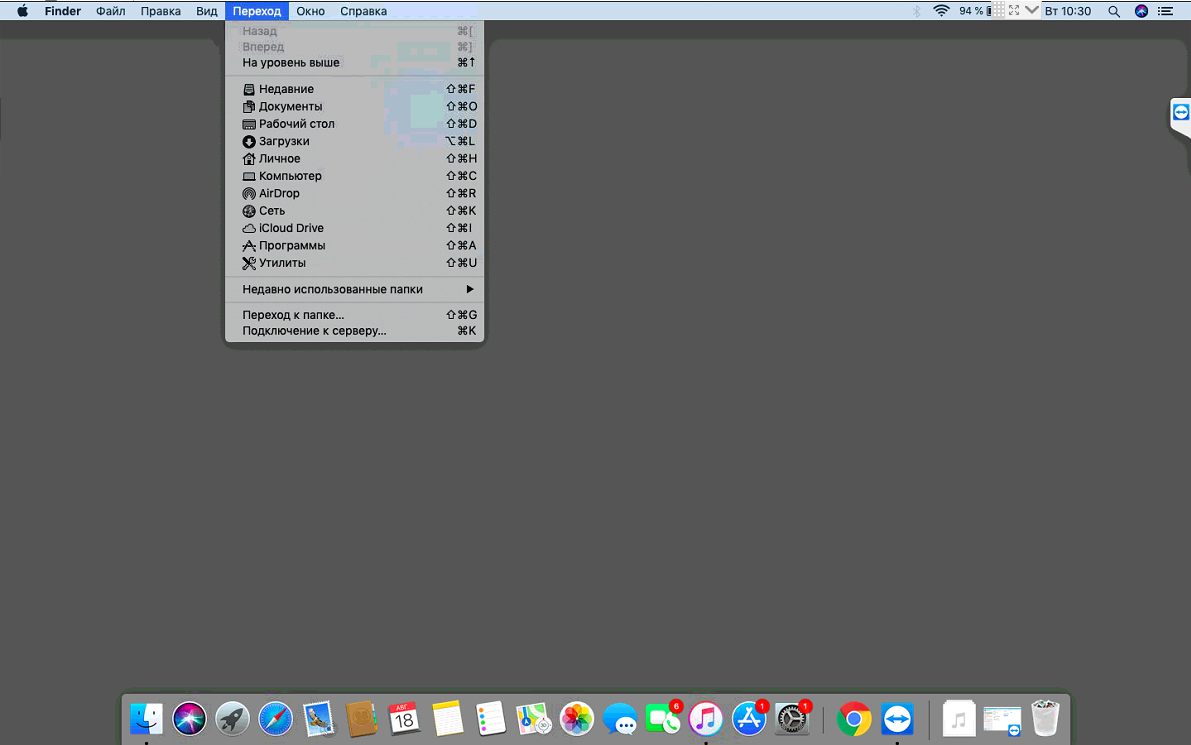Open Launchpad rocket icon in Dock

(233, 718)
